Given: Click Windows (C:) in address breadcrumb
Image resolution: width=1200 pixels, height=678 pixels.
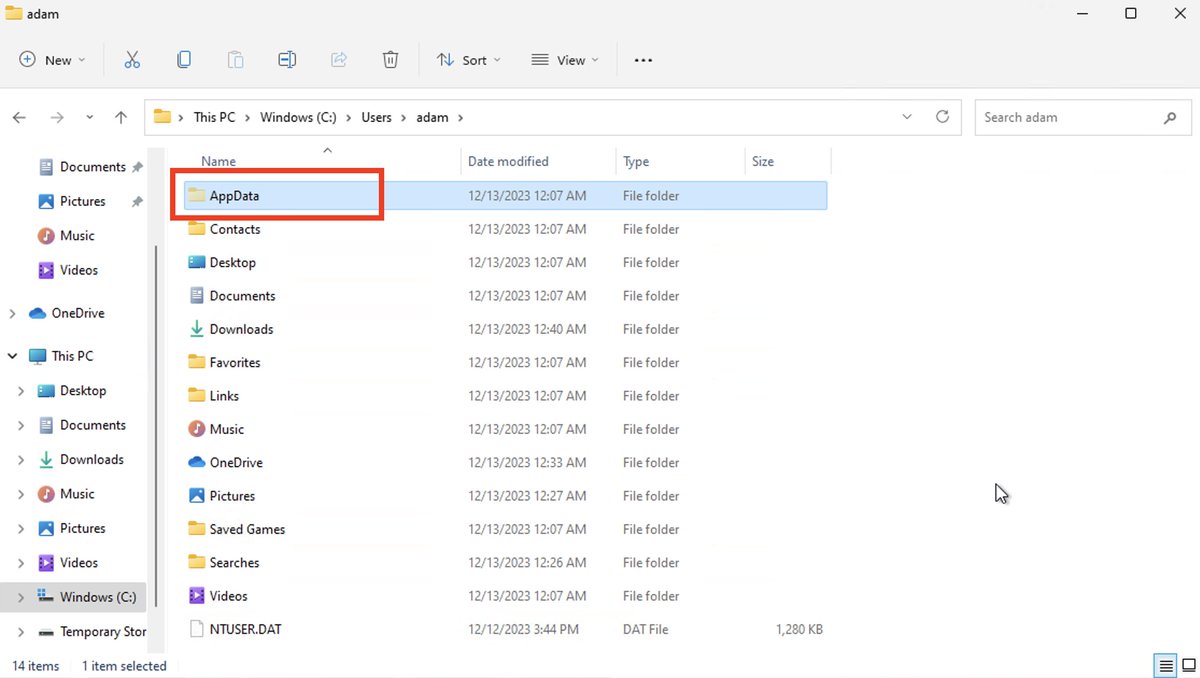Looking at the screenshot, I should (x=298, y=117).
